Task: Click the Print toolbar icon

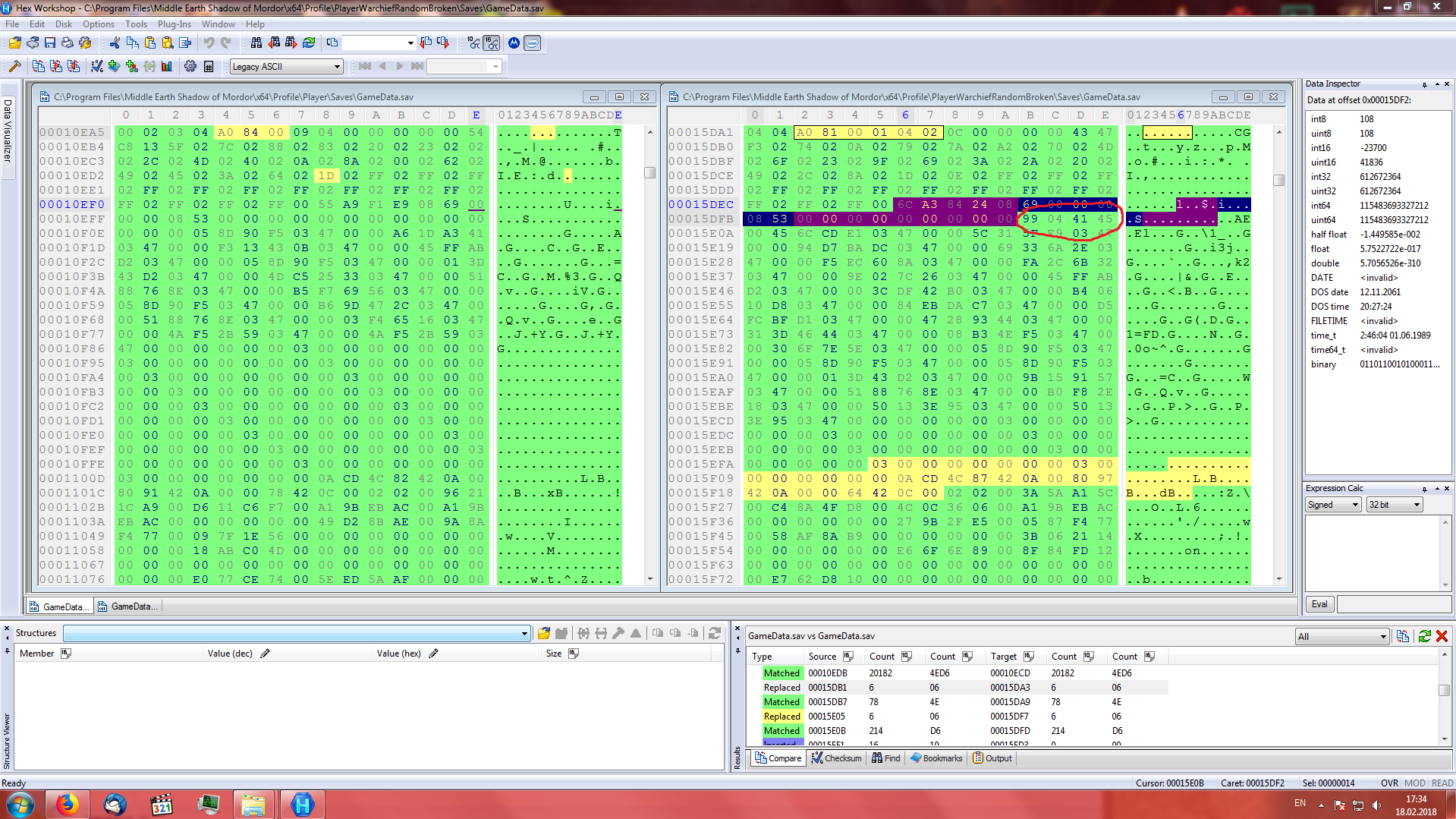Action: point(68,43)
